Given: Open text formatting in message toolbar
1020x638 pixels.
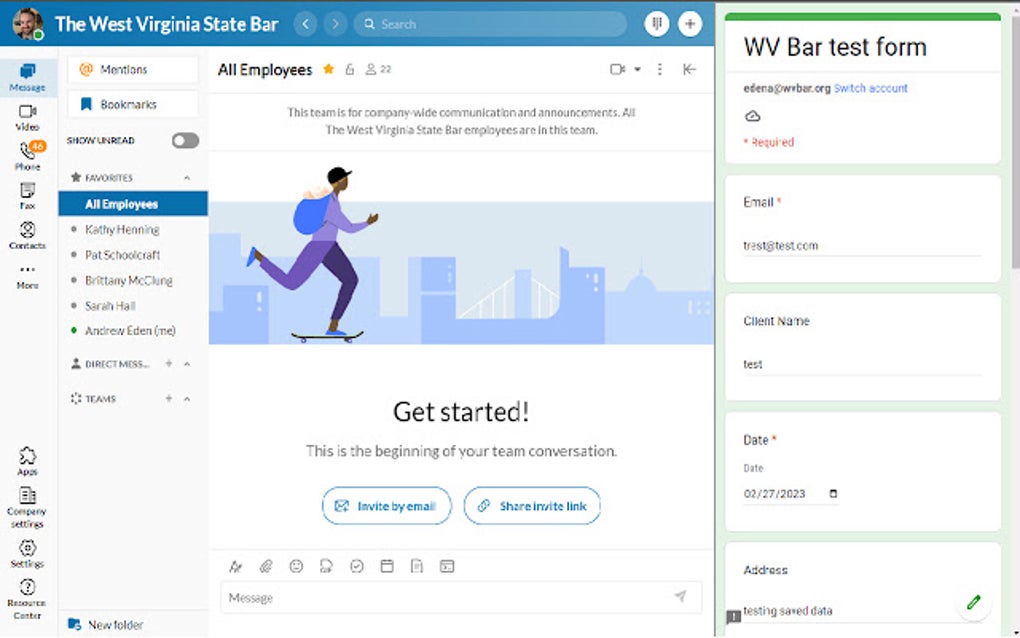Looking at the screenshot, I should coord(235,566).
